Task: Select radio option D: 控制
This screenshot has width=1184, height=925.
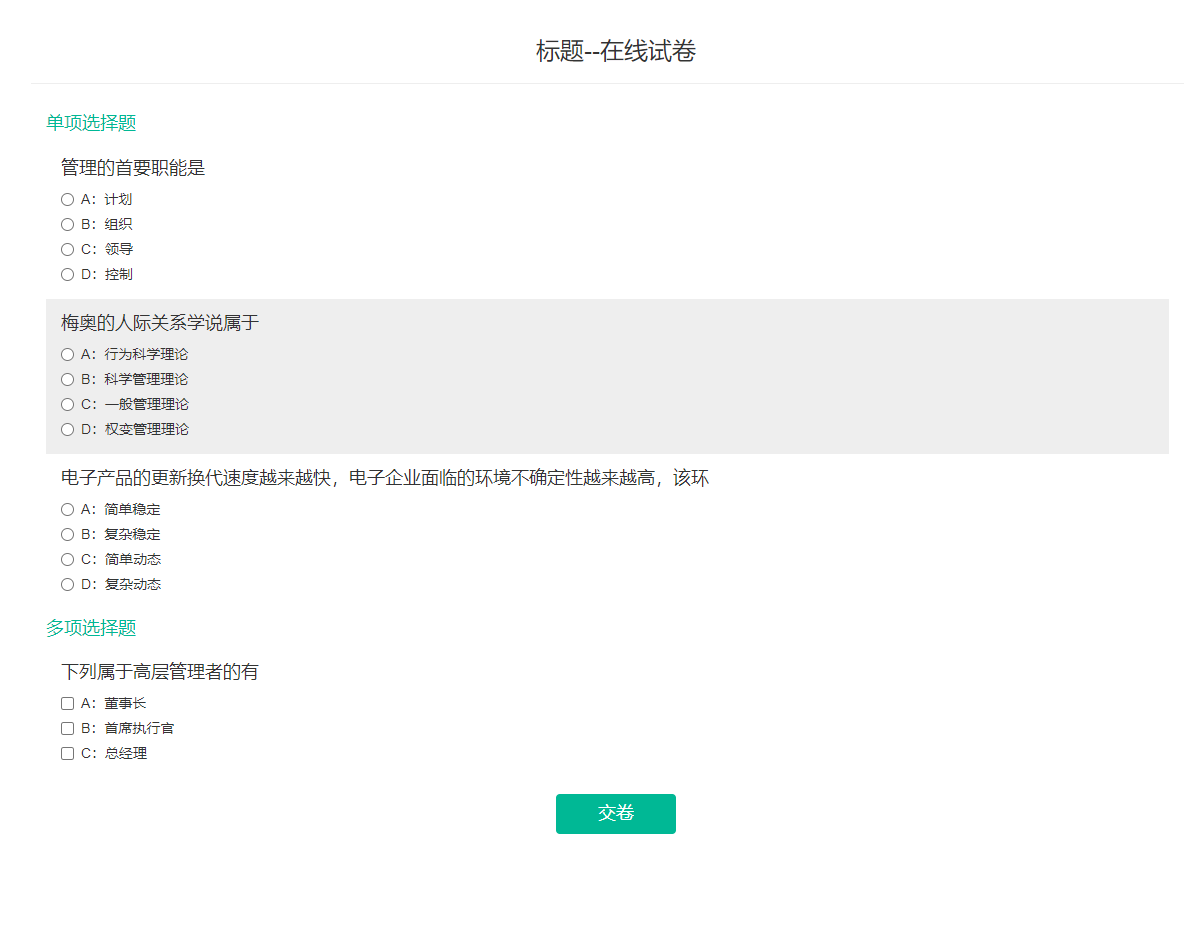Action: pyautogui.click(x=67, y=274)
